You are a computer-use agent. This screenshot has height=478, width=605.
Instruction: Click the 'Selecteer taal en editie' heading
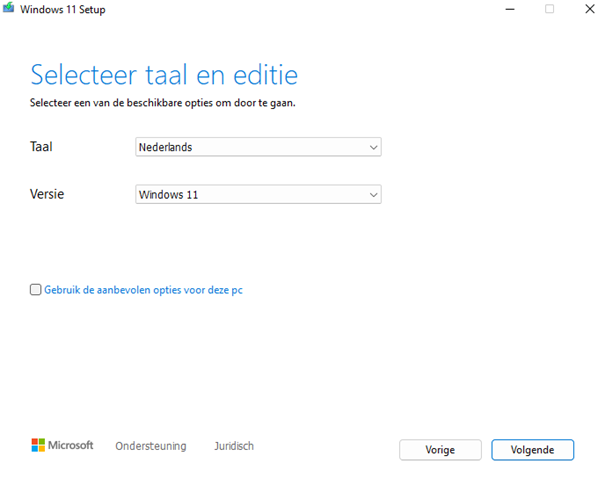tap(164, 75)
